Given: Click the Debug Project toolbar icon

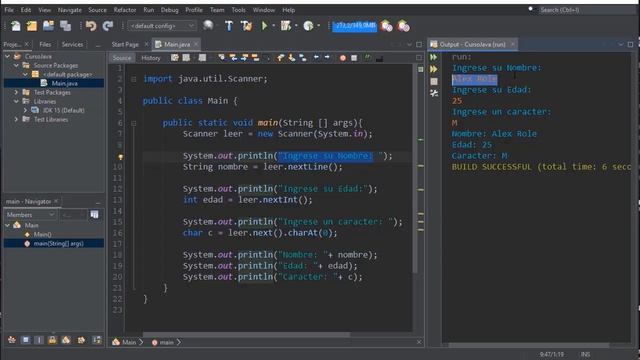Looking at the screenshot, I should pos(286,26).
